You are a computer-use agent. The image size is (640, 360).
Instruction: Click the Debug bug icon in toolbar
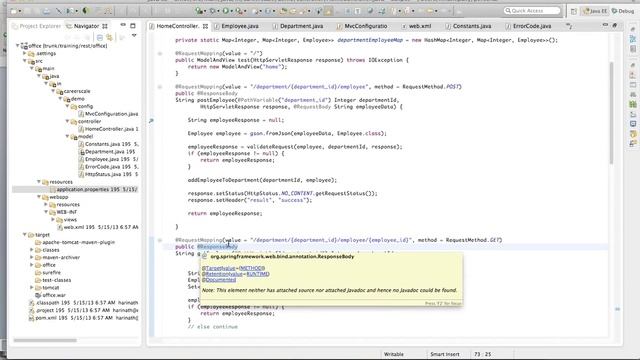[x=212, y=11]
